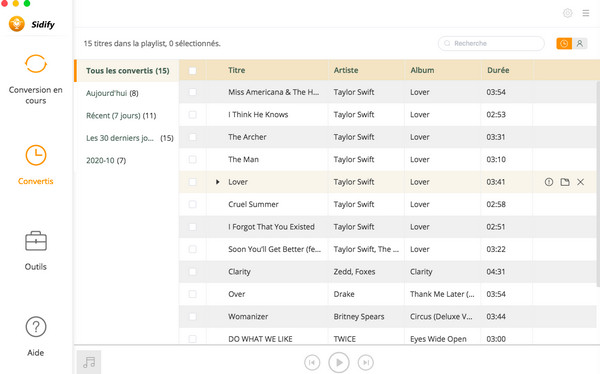Screen dimensions: 600x374
Task: Select Récent (7 jours) filter
Action: coord(121,116)
